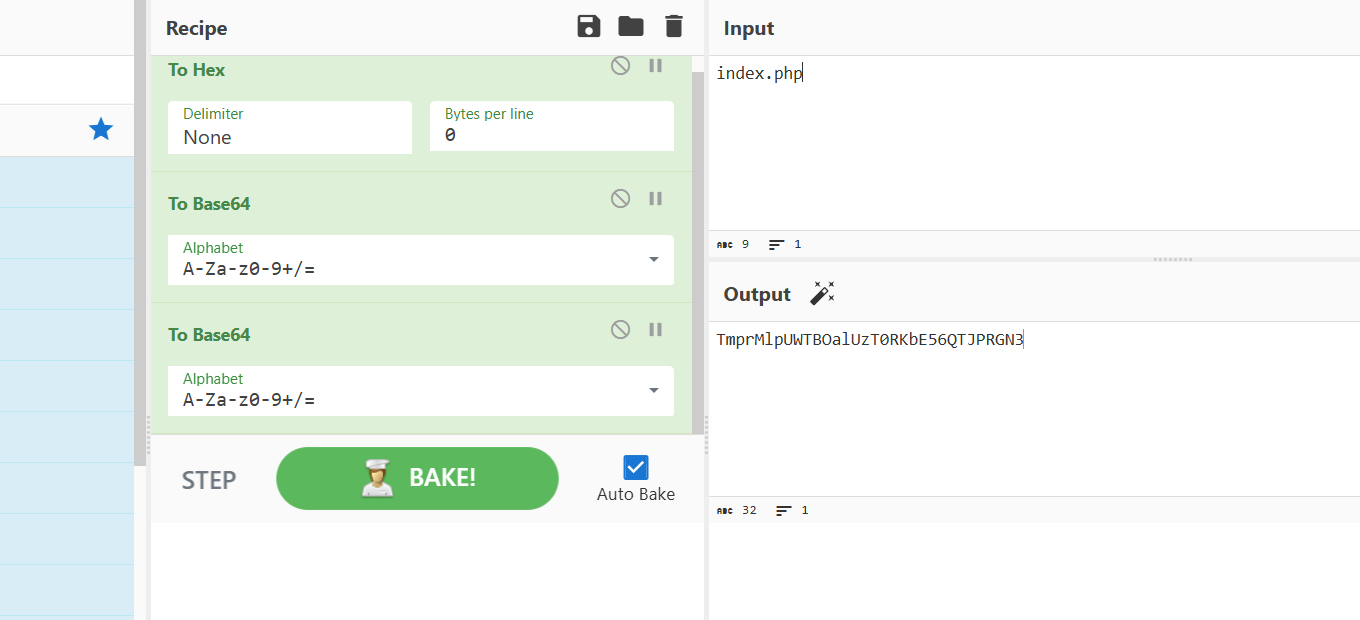Open the Load recipe folder icon
Screen dimensions: 1360x620
[631, 27]
